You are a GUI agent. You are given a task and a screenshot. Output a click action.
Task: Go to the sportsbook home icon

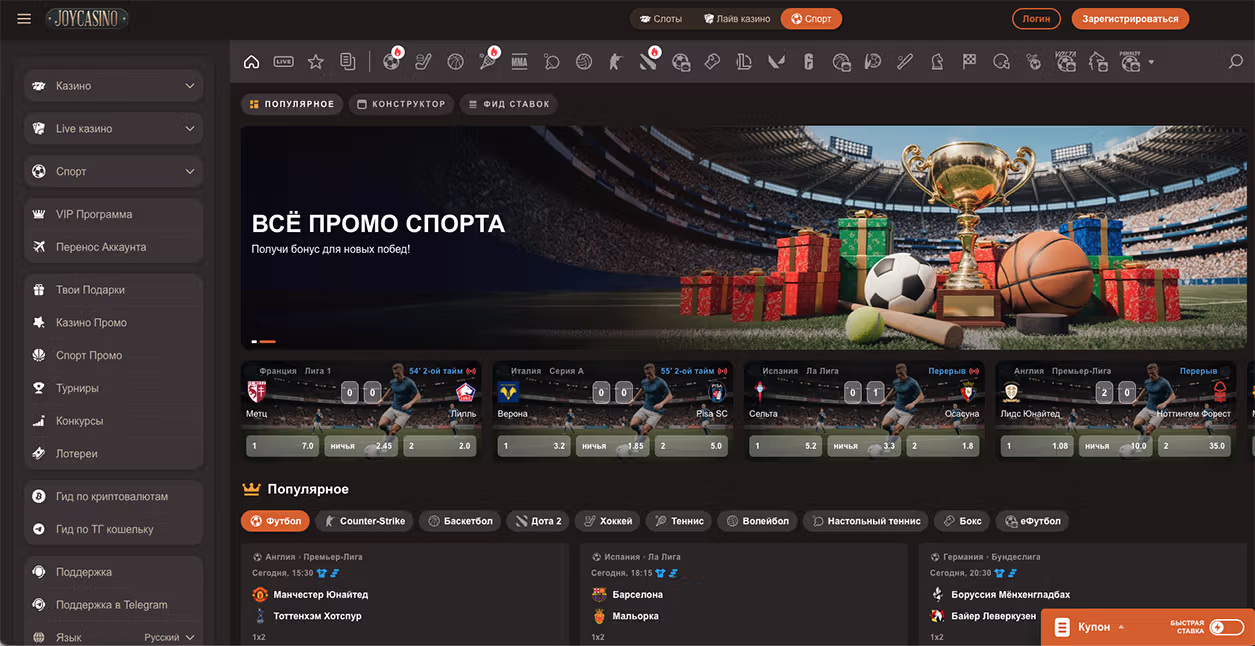pos(251,62)
